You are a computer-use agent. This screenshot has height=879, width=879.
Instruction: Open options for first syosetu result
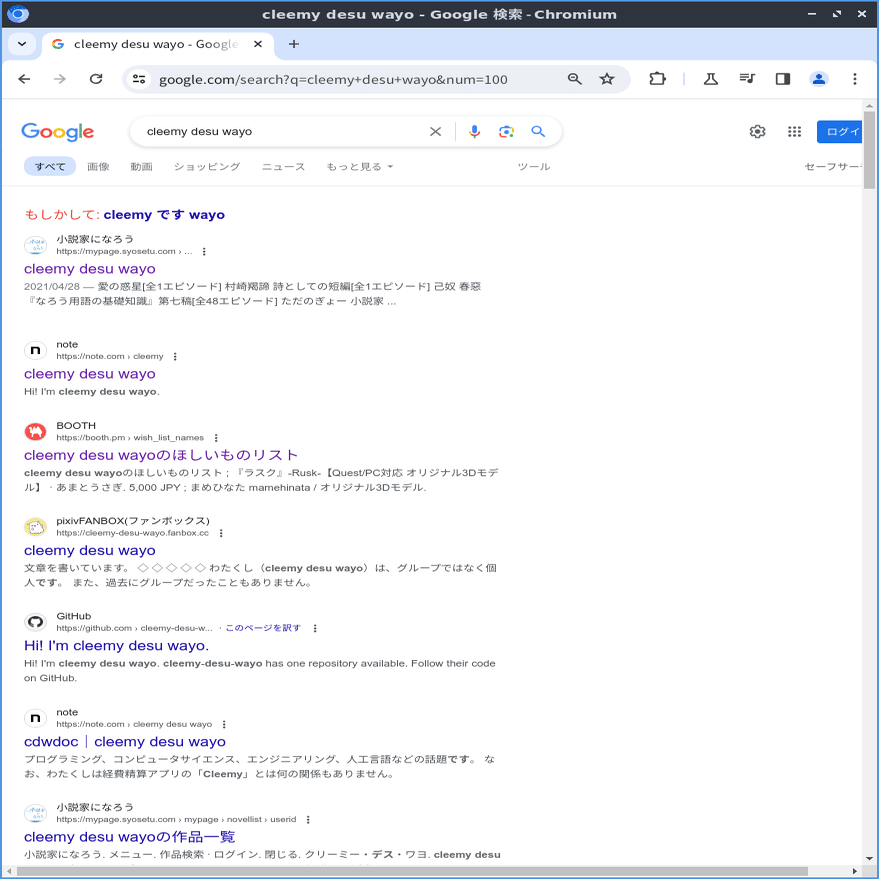pyautogui.click(x=204, y=252)
